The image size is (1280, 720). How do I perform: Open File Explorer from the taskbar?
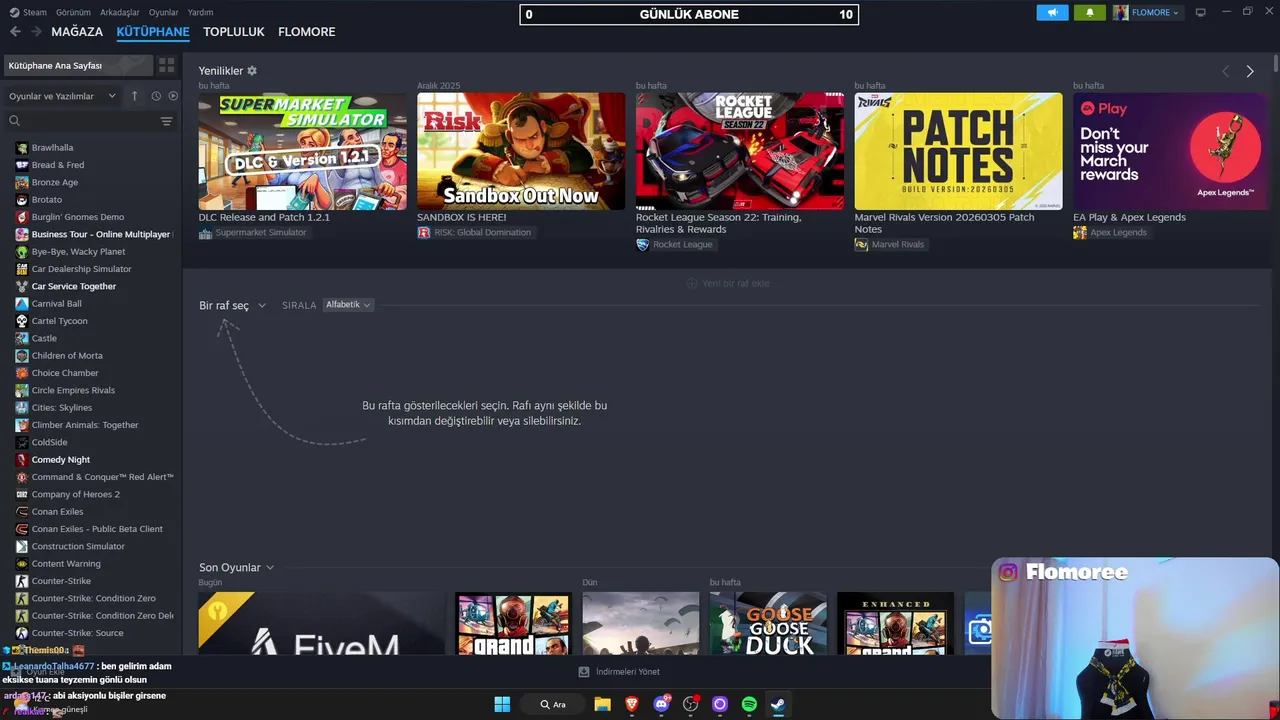tap(602, 704)
